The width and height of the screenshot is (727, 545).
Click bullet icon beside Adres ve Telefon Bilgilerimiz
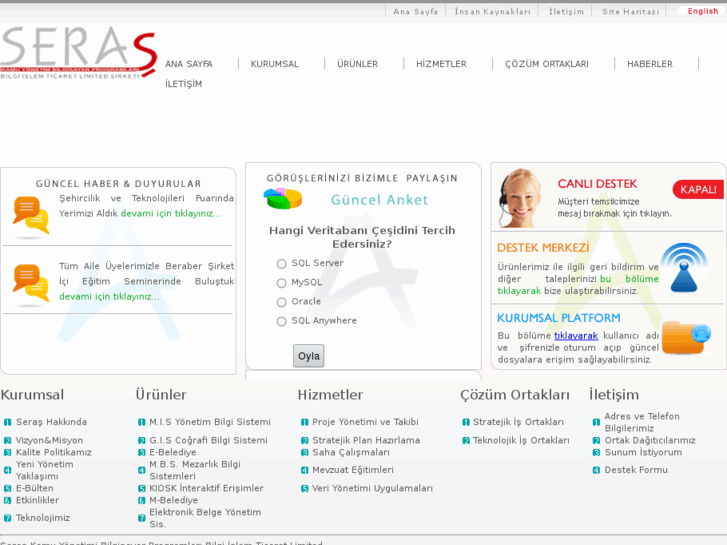pyautogui.click(x=596, y=422)
